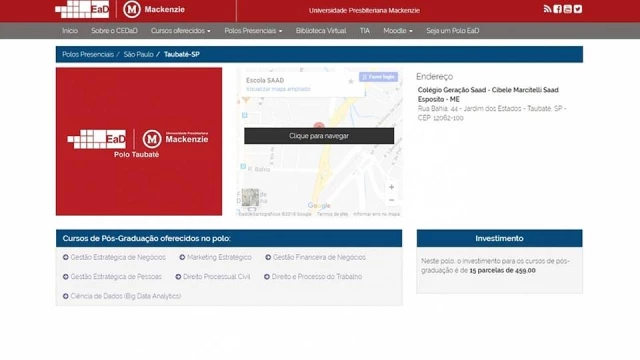Click the red map location pin

pos(319,125)
